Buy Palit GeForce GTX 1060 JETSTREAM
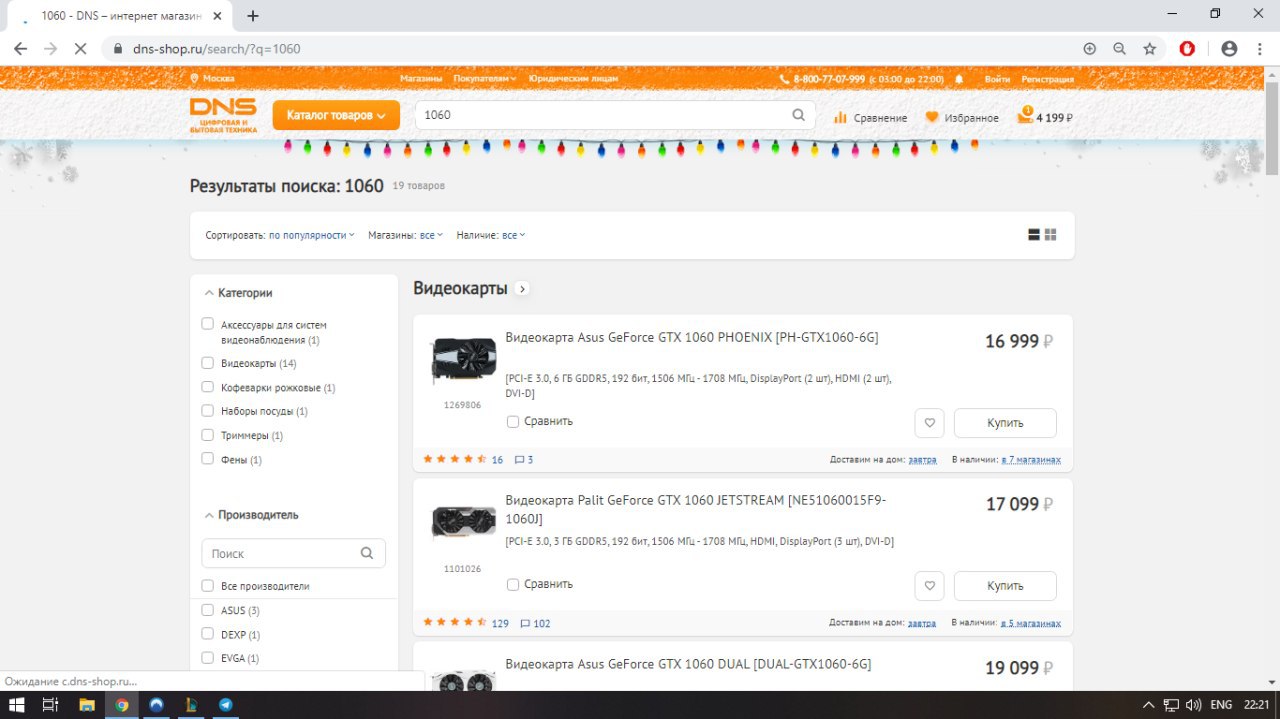Image resolution: width=1280 pixels, height=719 pixels. click(x=1005, y=586)
